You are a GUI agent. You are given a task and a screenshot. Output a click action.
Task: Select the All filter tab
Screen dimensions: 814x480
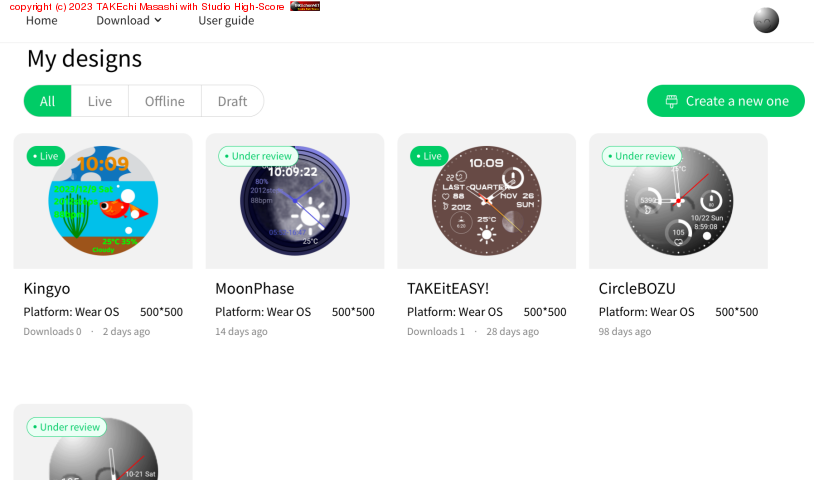[48, 101]
